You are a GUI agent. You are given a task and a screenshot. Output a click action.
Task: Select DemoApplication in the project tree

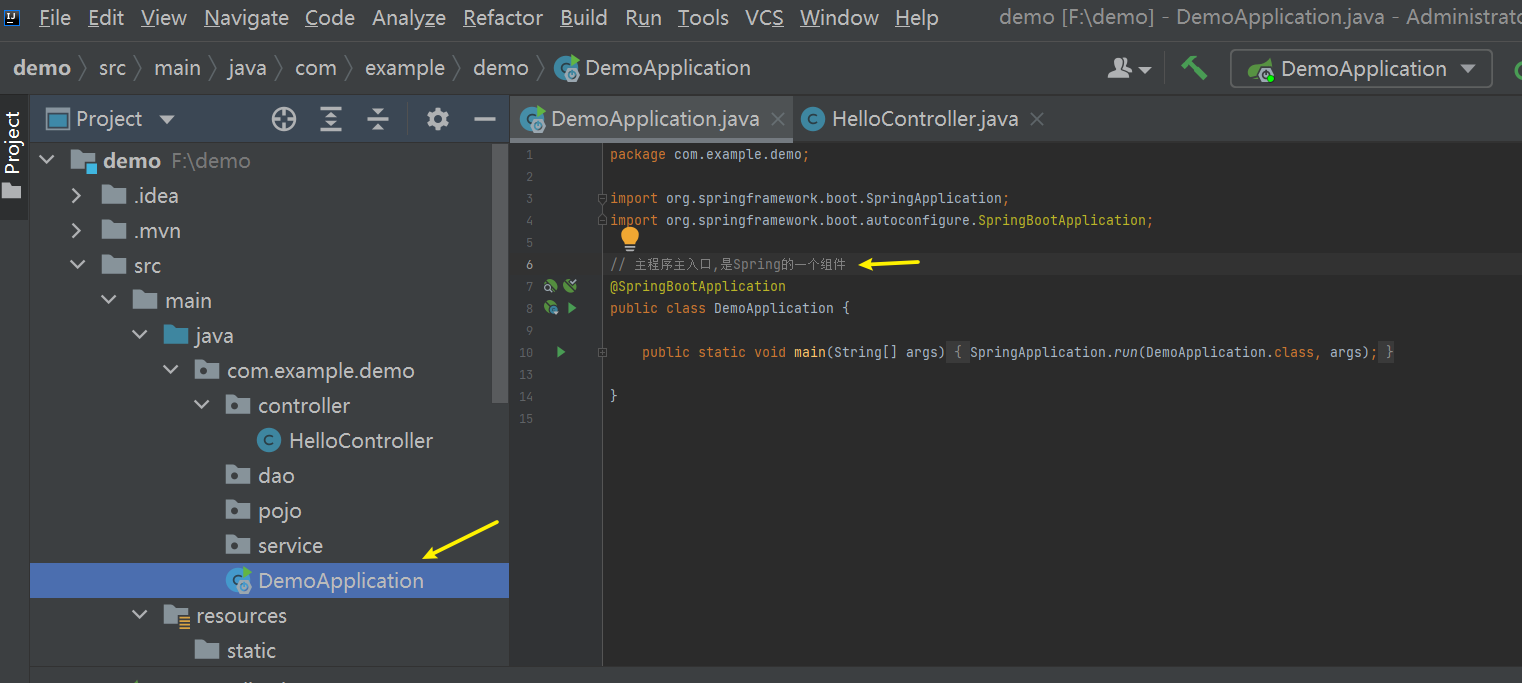click(x=269, y=581)
